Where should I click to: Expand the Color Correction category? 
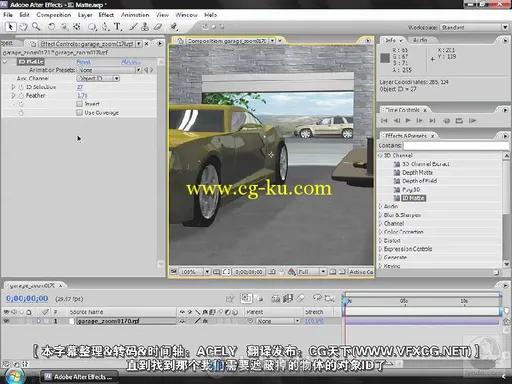(380, 232)
